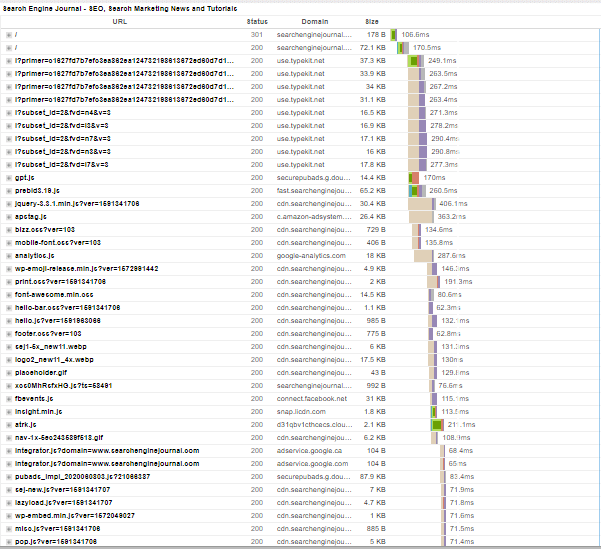
Task: Click the 87.9 KB size cell
Action: coord(372,477)
